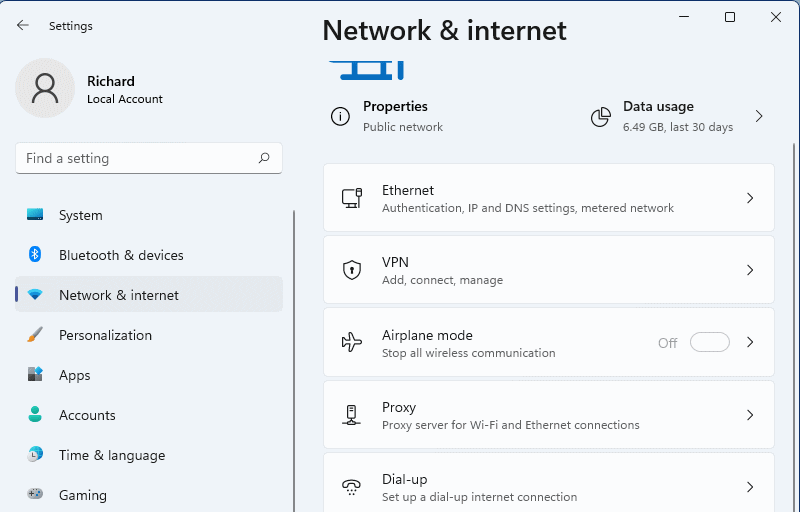Open the Richard Local Account profile
This screenshot has height=512, width=800.
coord(89,88)
